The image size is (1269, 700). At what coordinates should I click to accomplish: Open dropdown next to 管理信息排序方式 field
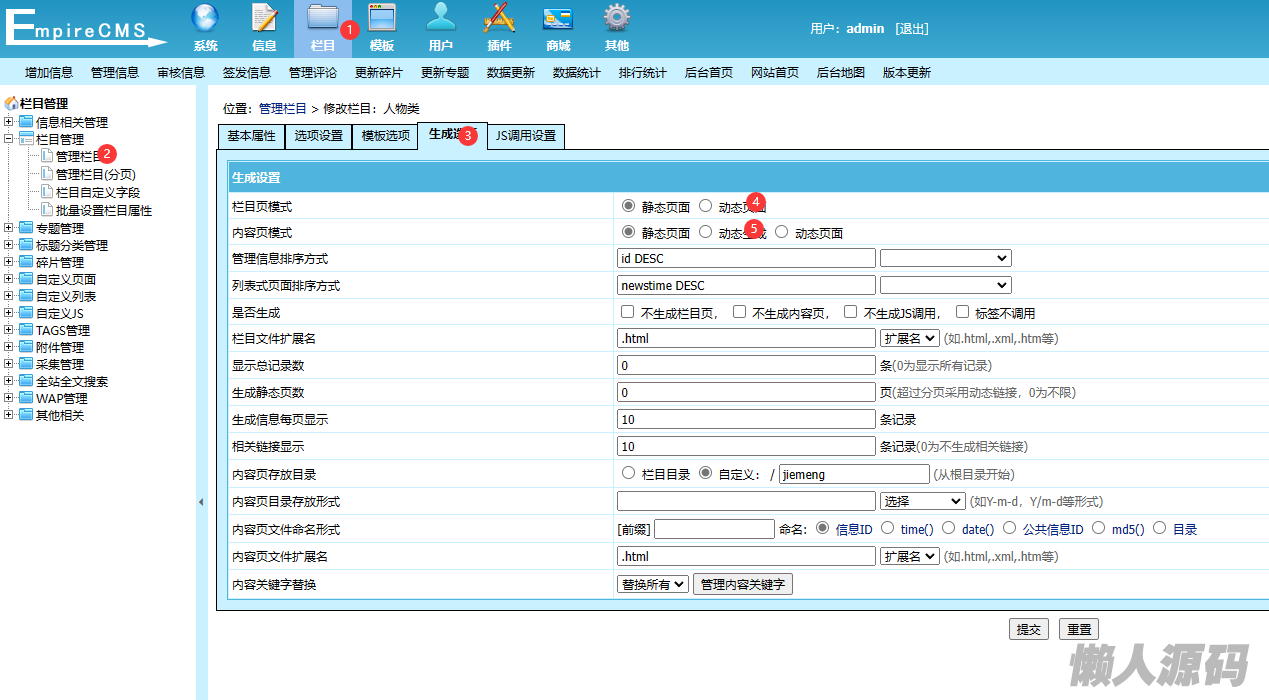[x=945, y=258]
